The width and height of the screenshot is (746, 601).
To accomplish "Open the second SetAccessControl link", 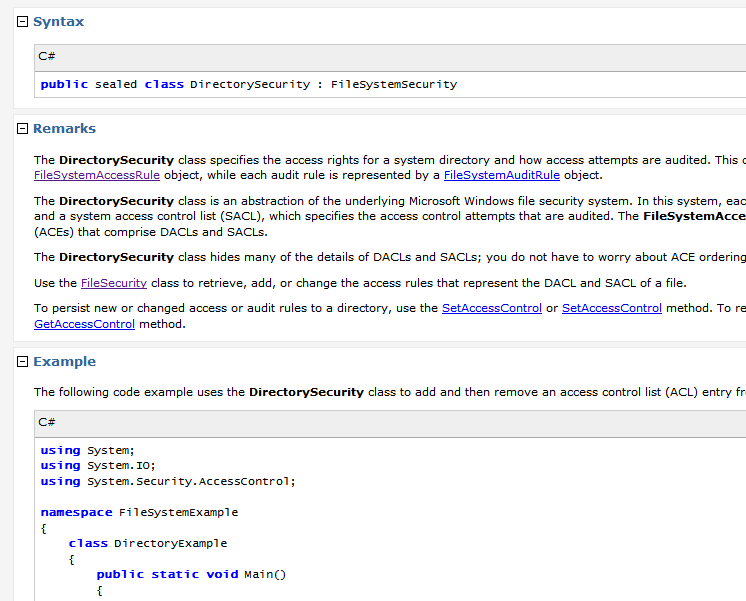I will (x=612, y=308).
